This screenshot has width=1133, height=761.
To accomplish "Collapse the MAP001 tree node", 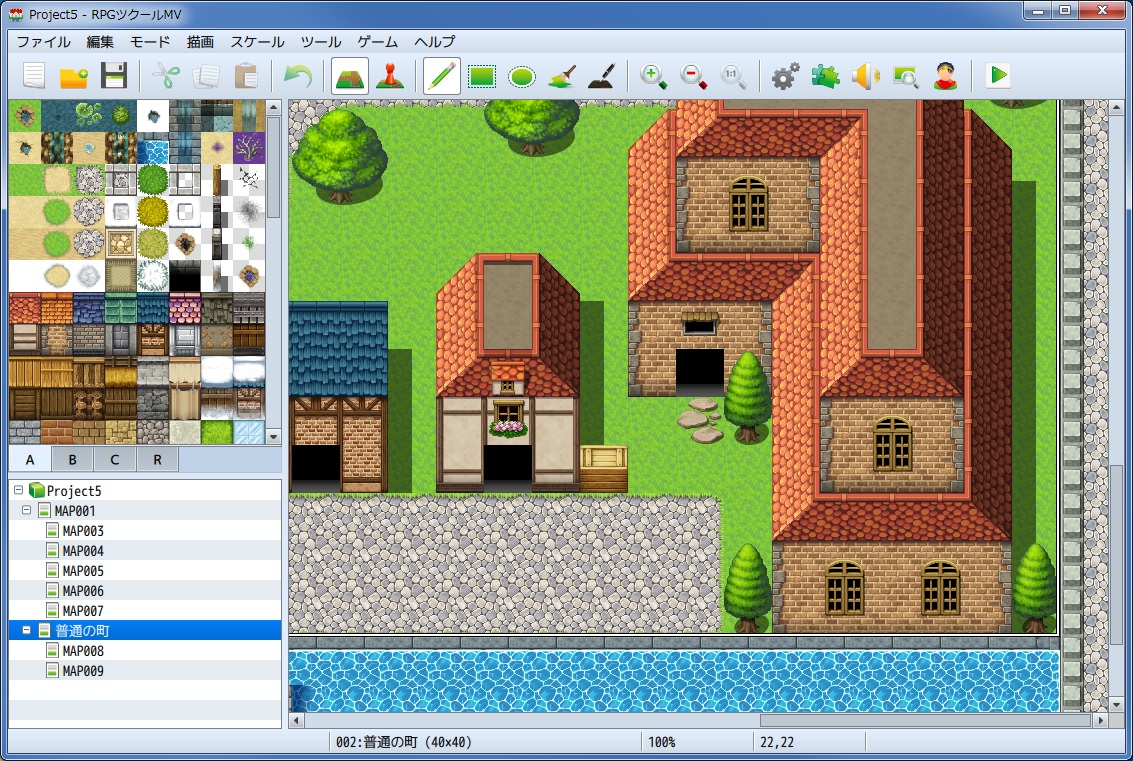I will click(x=27, y=510).
